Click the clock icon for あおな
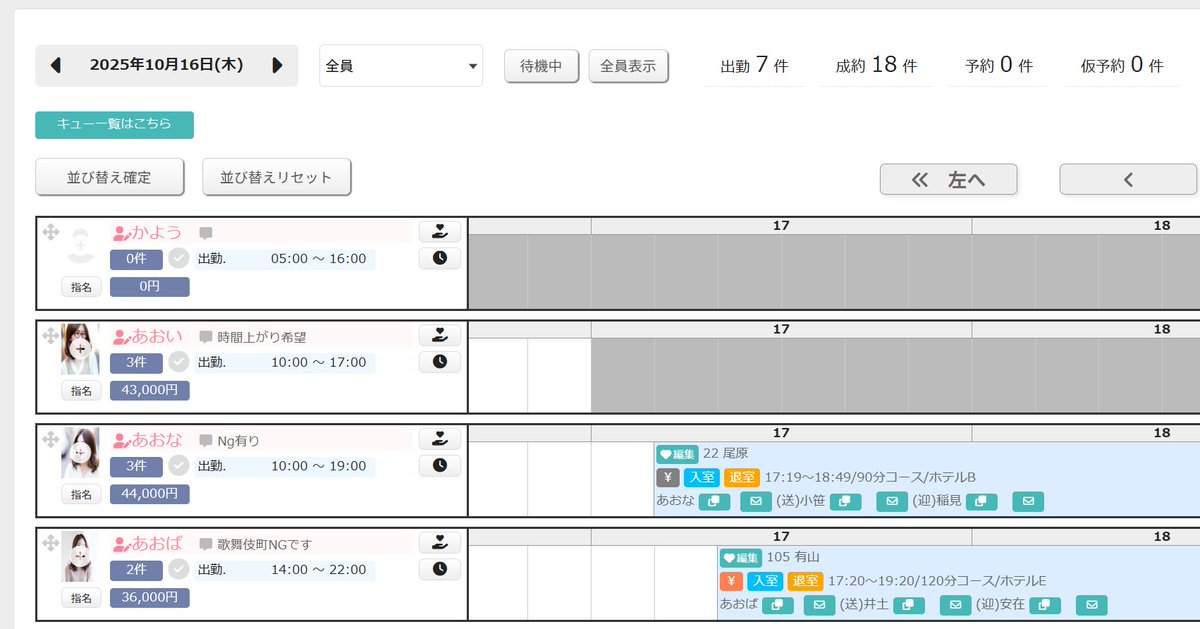Image resolution: width=1200 pixels, height=629 pixels. click(x=440, y=466)
